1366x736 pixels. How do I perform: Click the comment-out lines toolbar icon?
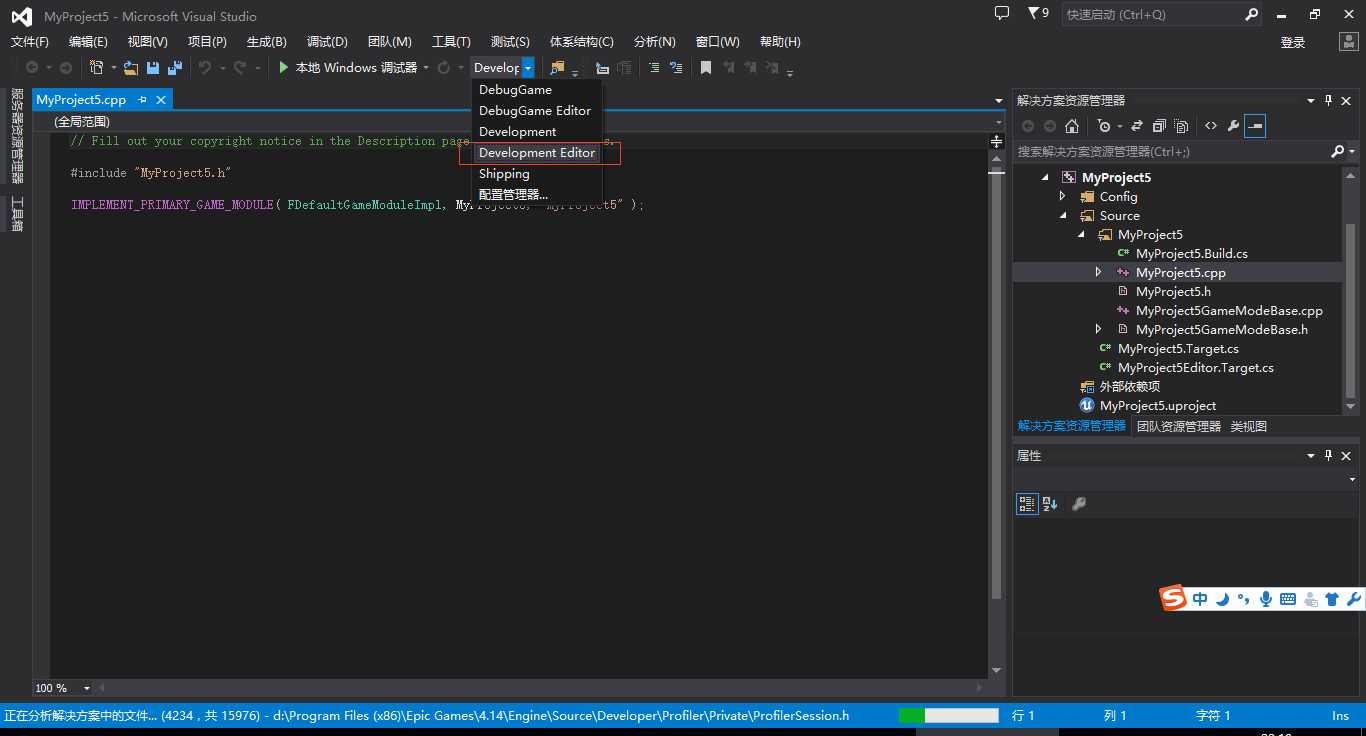[654, 67]
